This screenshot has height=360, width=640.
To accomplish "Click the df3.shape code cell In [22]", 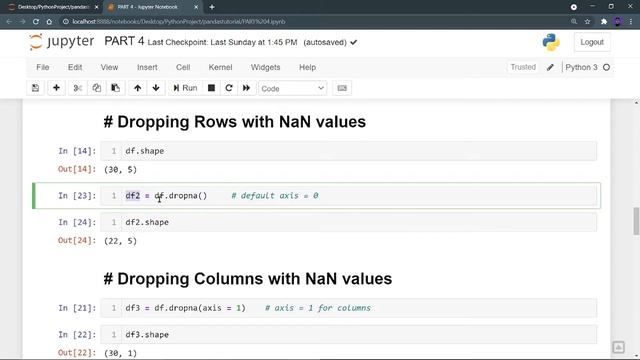I will click(349, 335).
